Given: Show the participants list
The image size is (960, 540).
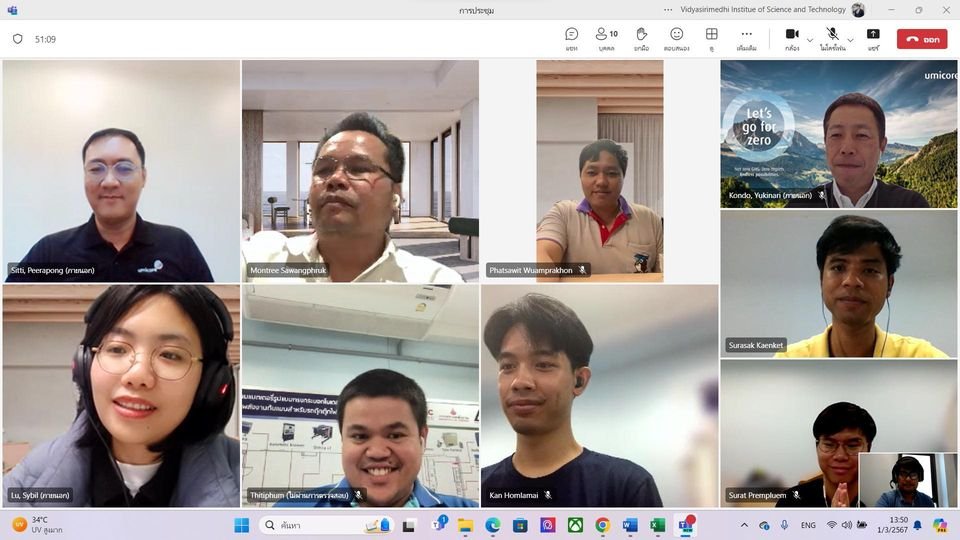Looking at the screenshot, I should pyautogui.click(x=606, y=38).
